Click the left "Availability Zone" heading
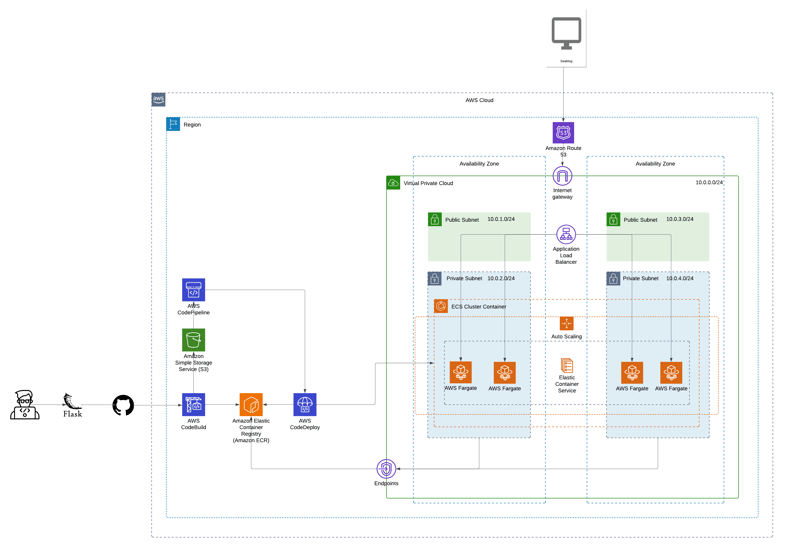Screen dimensions: 800x547 click(x=479, y=164)
